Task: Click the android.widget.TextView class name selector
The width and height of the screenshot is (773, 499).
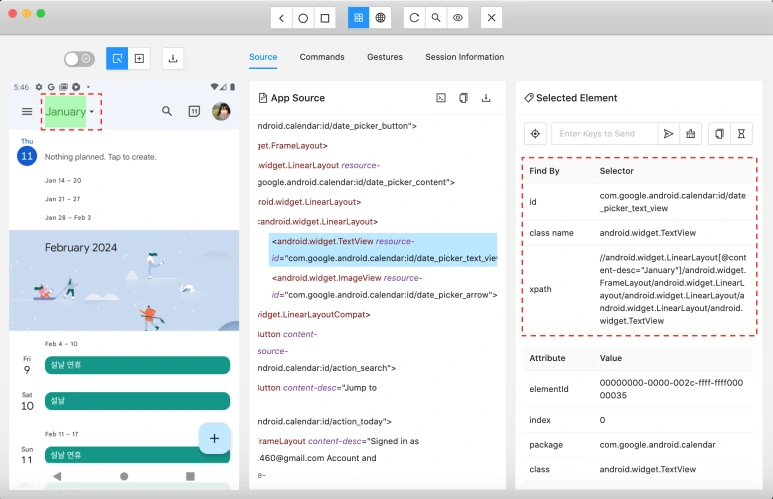Action: (x=647, y=233)
